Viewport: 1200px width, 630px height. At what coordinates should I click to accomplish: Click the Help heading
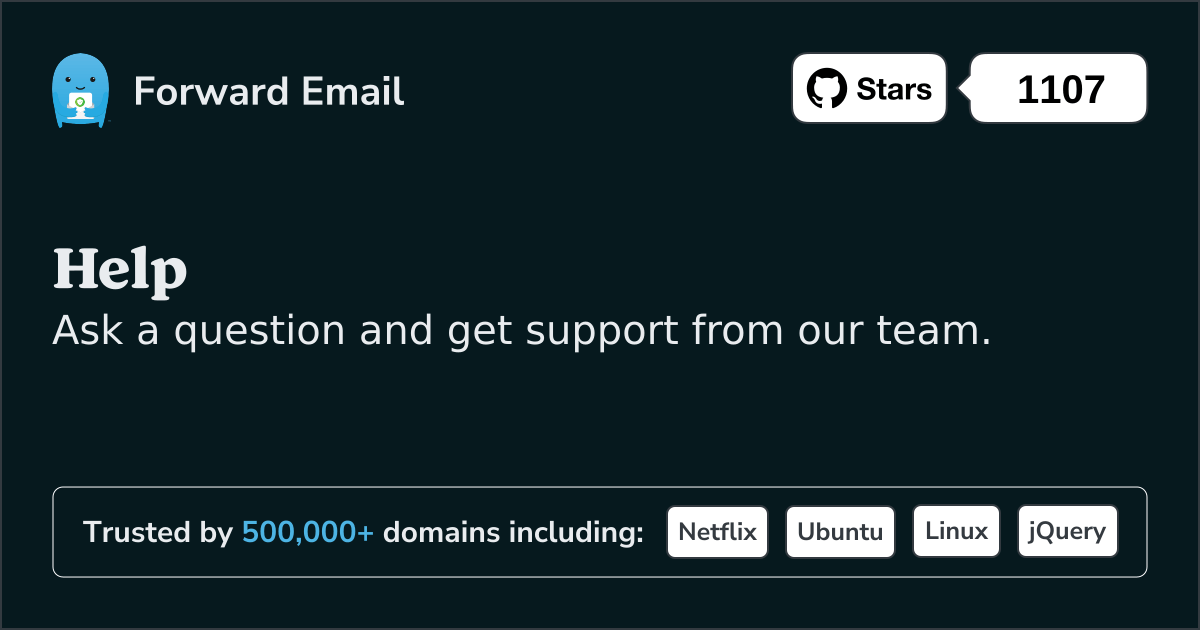pyautogui.click(x=120, y=270)
